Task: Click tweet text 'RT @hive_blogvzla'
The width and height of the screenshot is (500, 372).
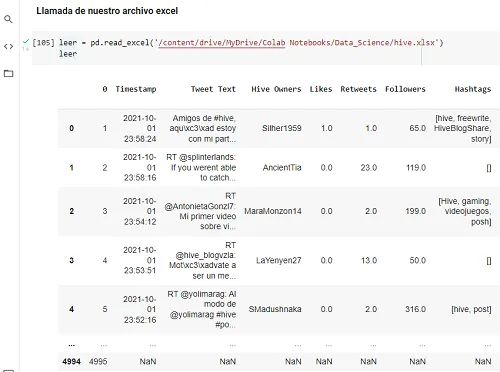Action: (202, 260)
